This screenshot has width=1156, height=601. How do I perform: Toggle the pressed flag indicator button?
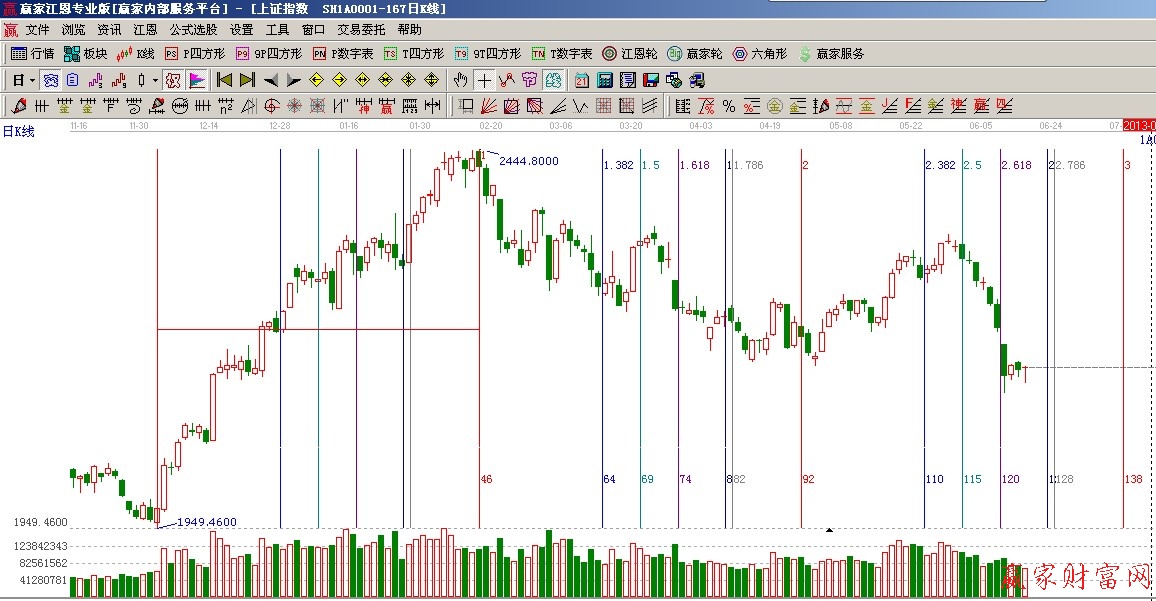pyautogui.click(x=197, y=80)
